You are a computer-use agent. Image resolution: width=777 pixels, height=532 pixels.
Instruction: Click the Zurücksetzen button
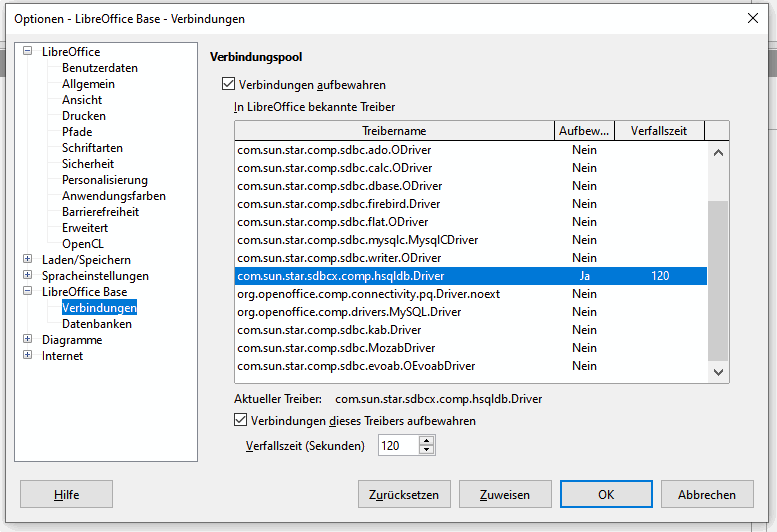(404, 494)
